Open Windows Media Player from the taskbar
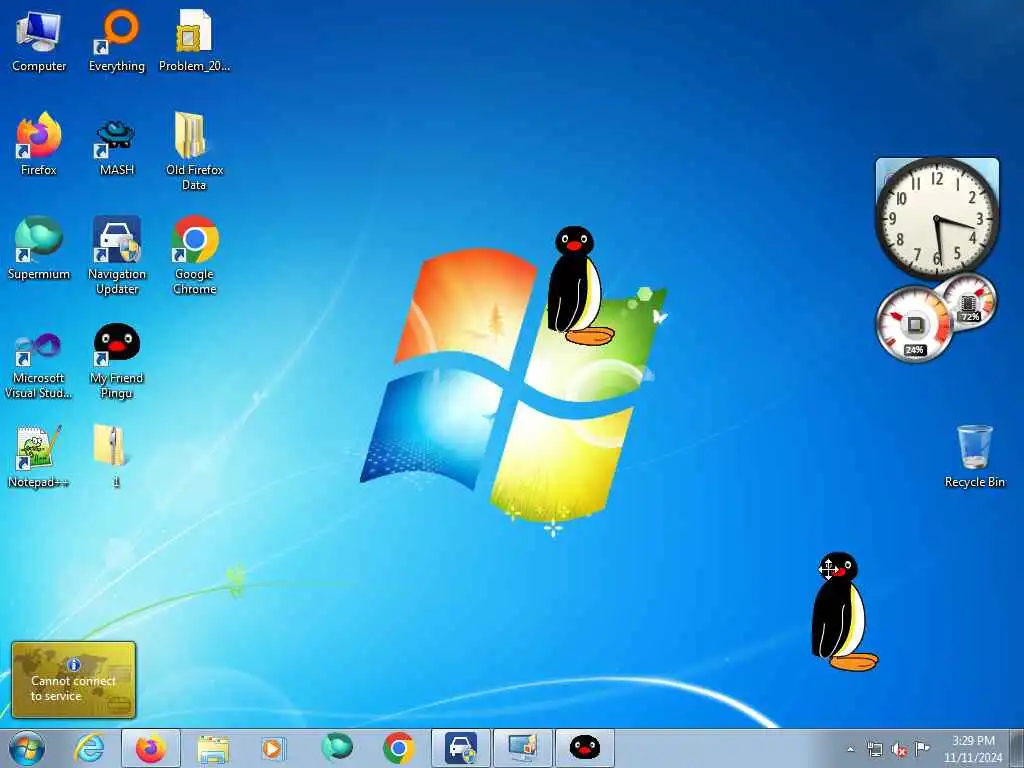 click(273, 748)
